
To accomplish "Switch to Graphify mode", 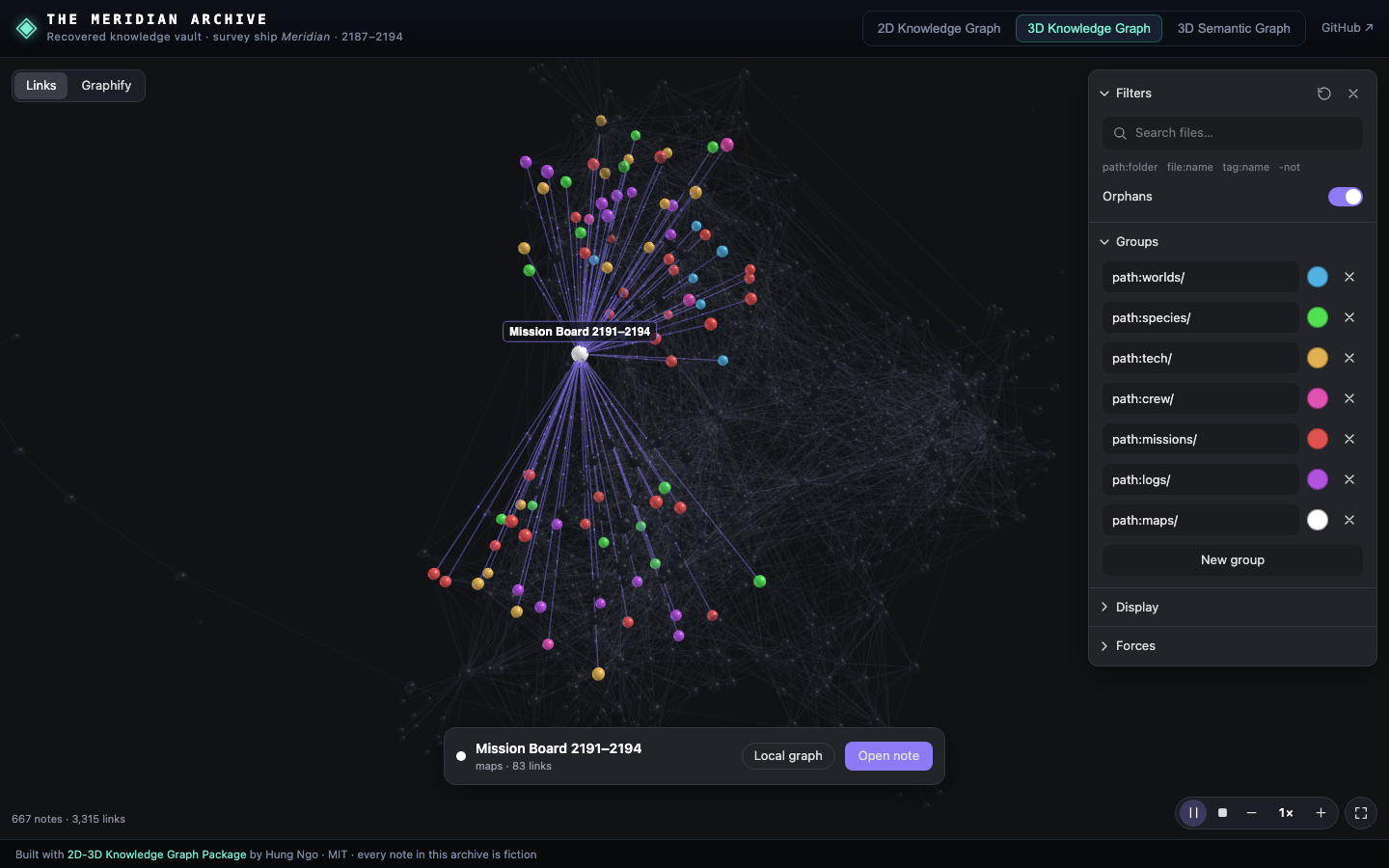I will [x=106, y=86].
